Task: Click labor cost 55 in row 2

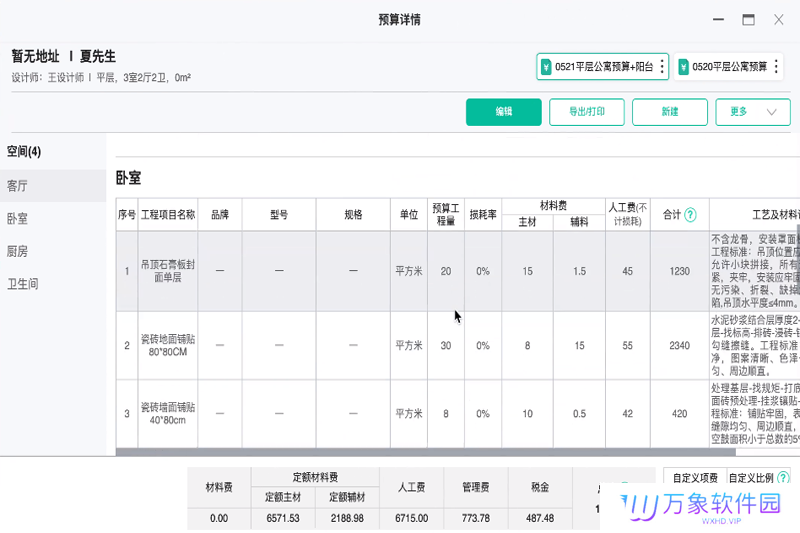Action: [628, 346]
